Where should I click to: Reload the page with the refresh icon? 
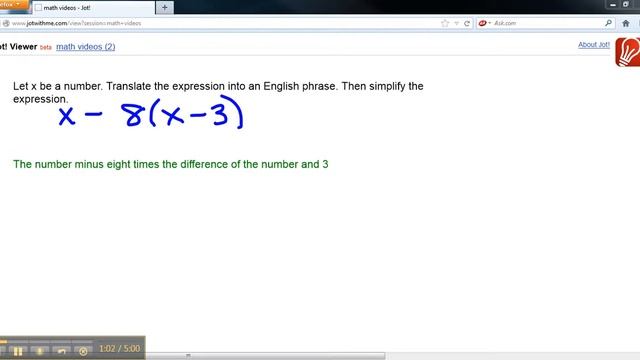click(467, 23)
